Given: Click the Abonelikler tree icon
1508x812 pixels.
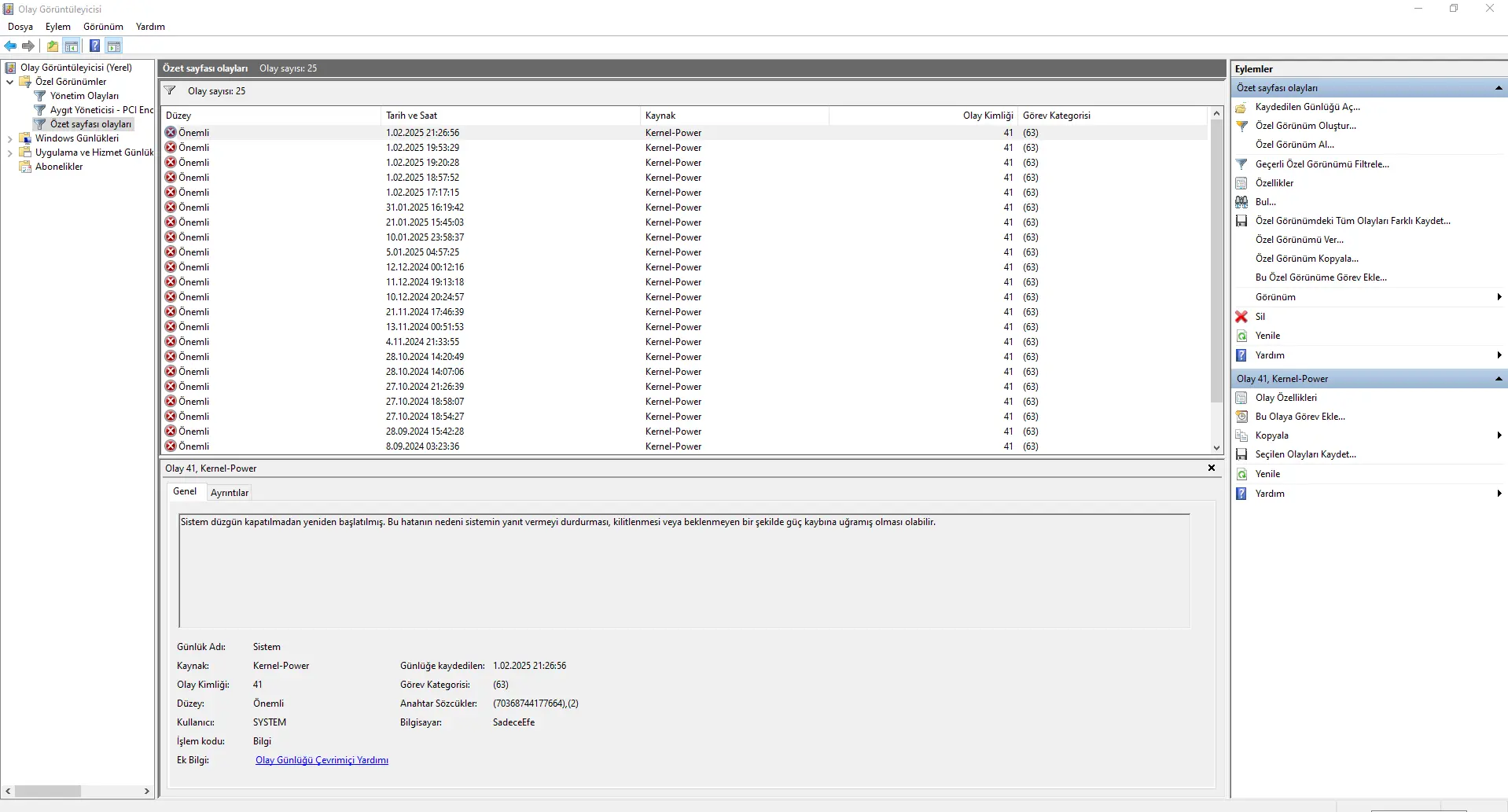Looking at the screenshot, I should pos(25,167).
